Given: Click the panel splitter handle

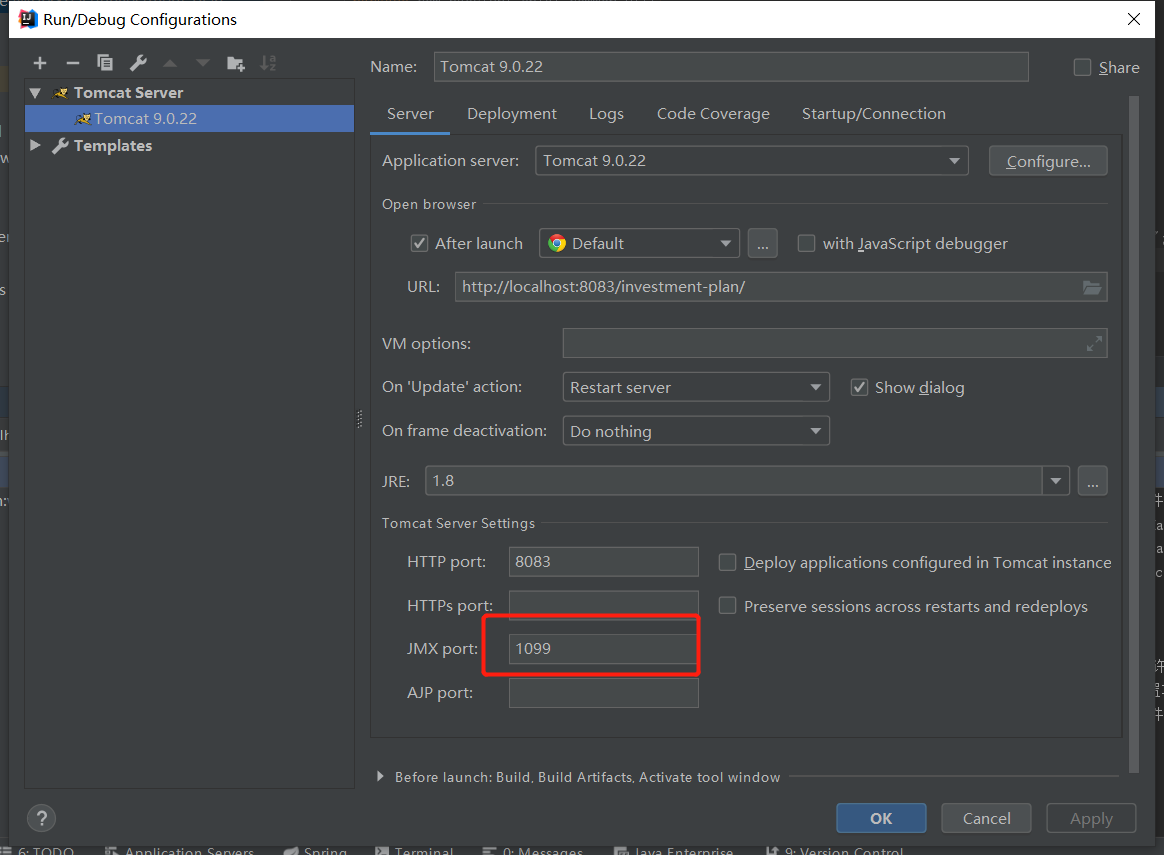Looking at the screenshot, I should [x=360, y=419].
